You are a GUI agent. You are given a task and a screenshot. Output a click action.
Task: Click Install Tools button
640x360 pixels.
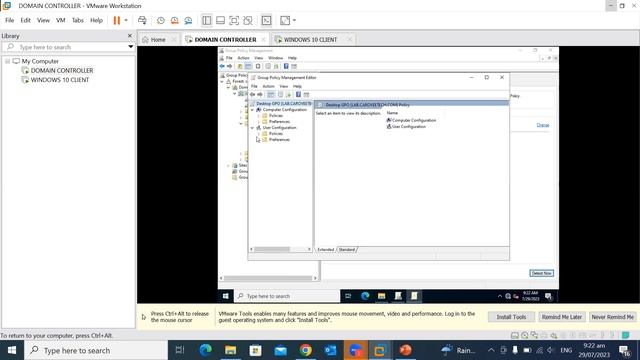point(511,317)
